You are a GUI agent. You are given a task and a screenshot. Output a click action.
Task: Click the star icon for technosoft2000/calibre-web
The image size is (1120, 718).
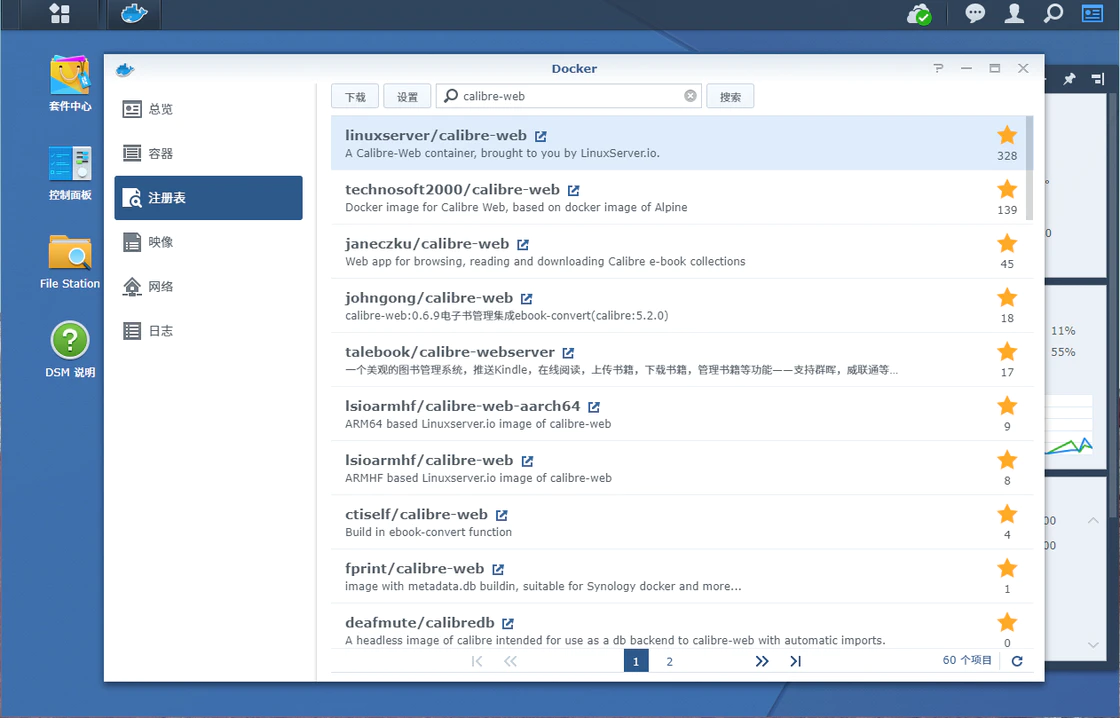[1006, 189]
